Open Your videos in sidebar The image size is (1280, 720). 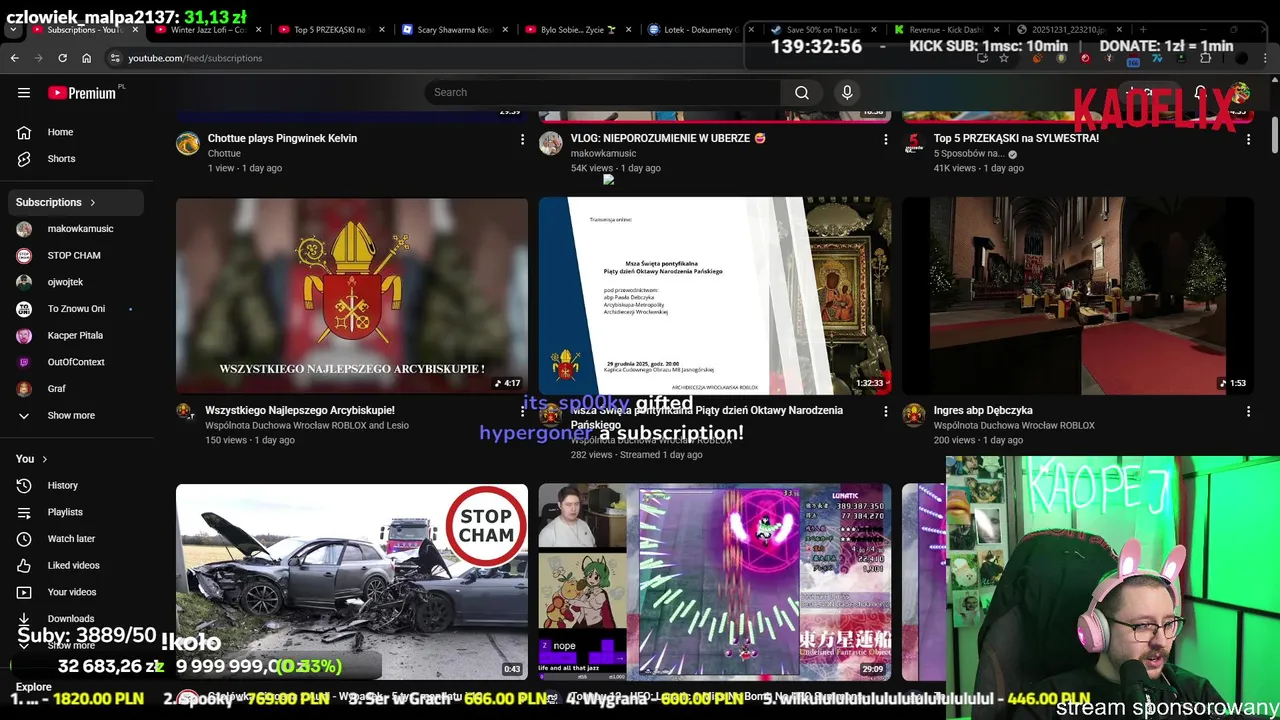(x=78, y=592)
